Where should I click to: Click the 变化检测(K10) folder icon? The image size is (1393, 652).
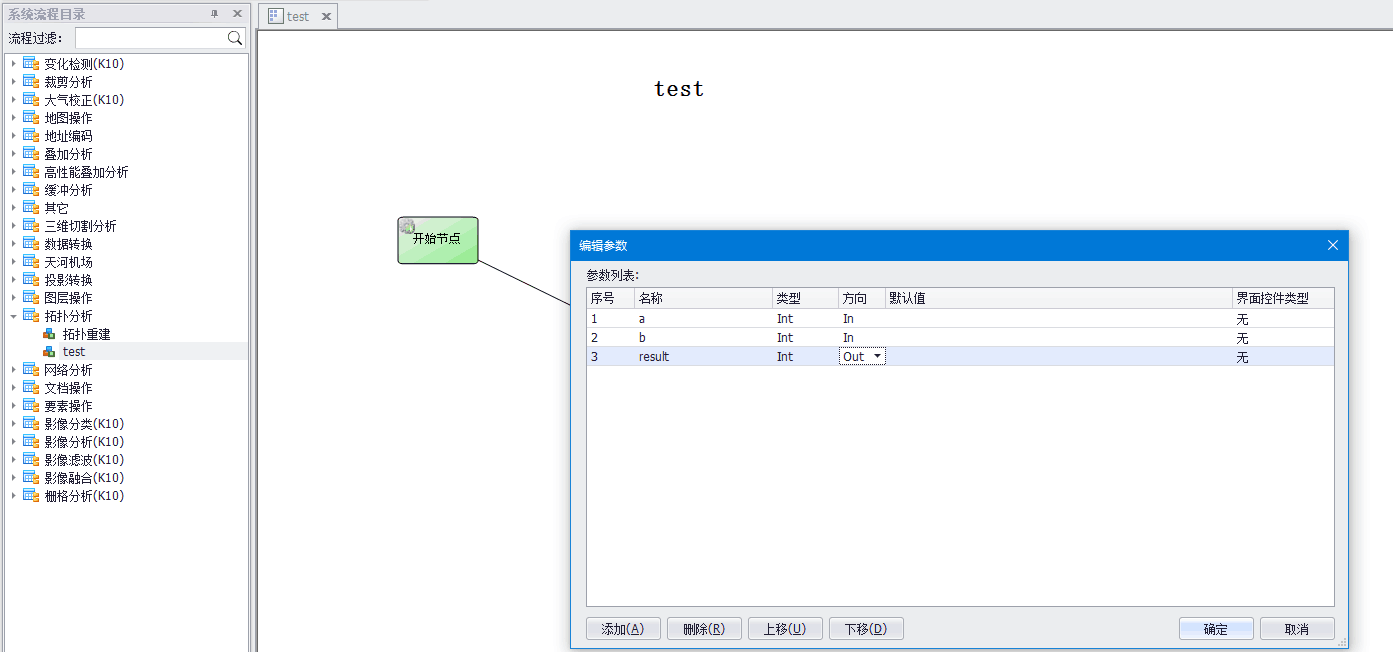(x=31, y=64)
